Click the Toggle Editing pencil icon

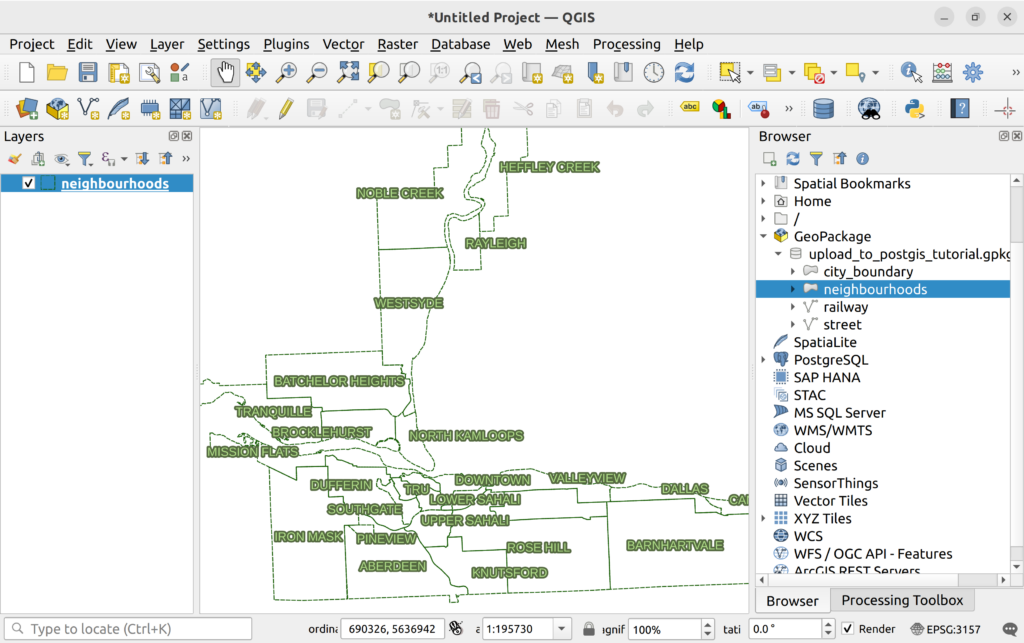[286, 108]
